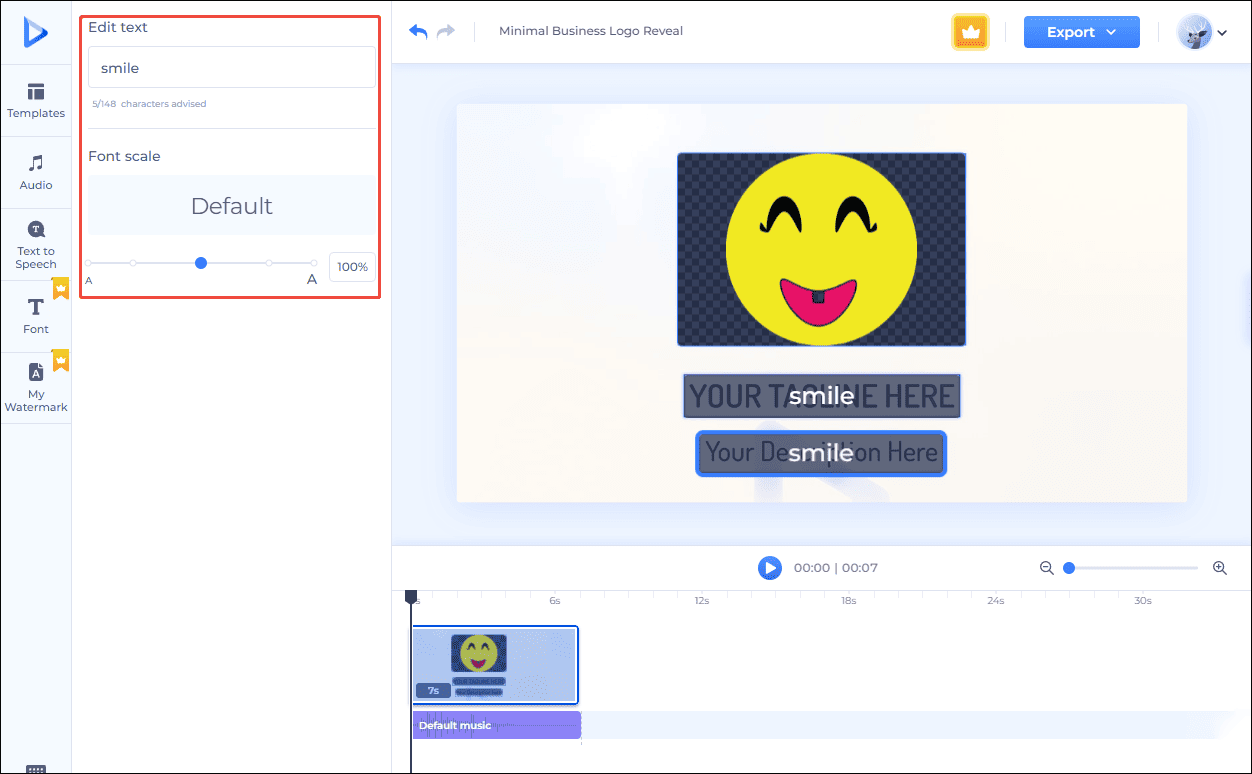The image size is (1252, 774).
Task: Open the Audio panel
Action: (36, 171)
